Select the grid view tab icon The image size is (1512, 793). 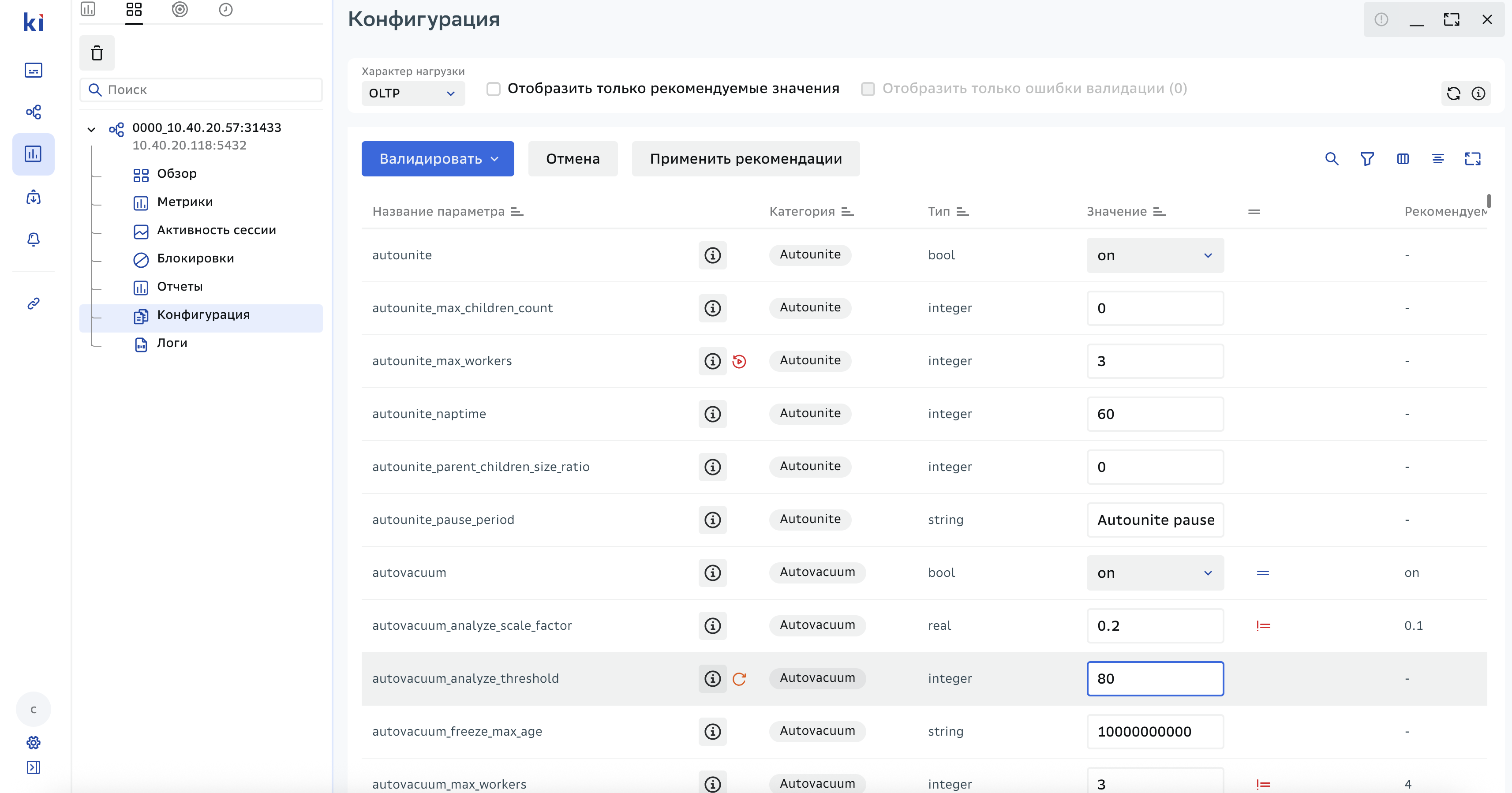(134, 10)
